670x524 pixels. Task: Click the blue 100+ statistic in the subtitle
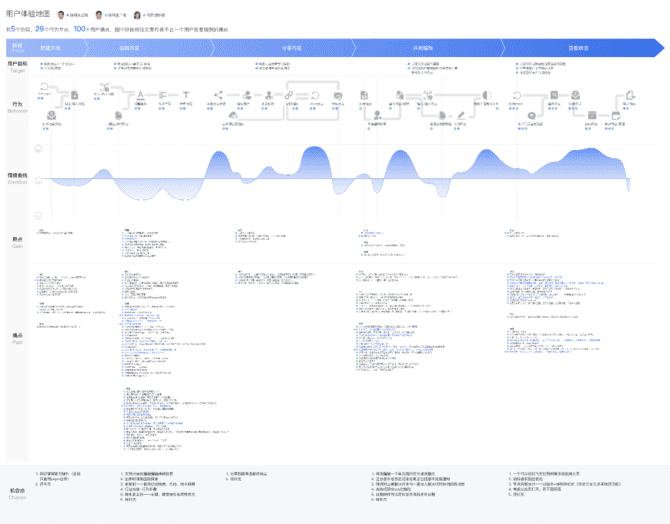[81, 29]
